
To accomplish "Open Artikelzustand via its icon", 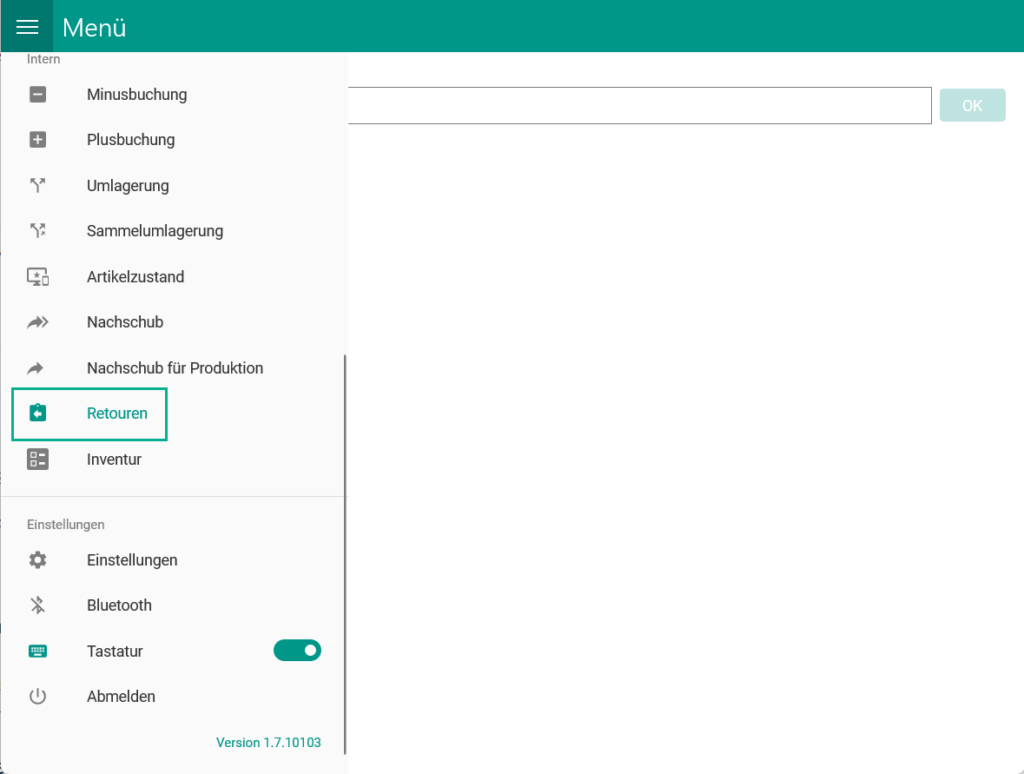I will point(37,276).
